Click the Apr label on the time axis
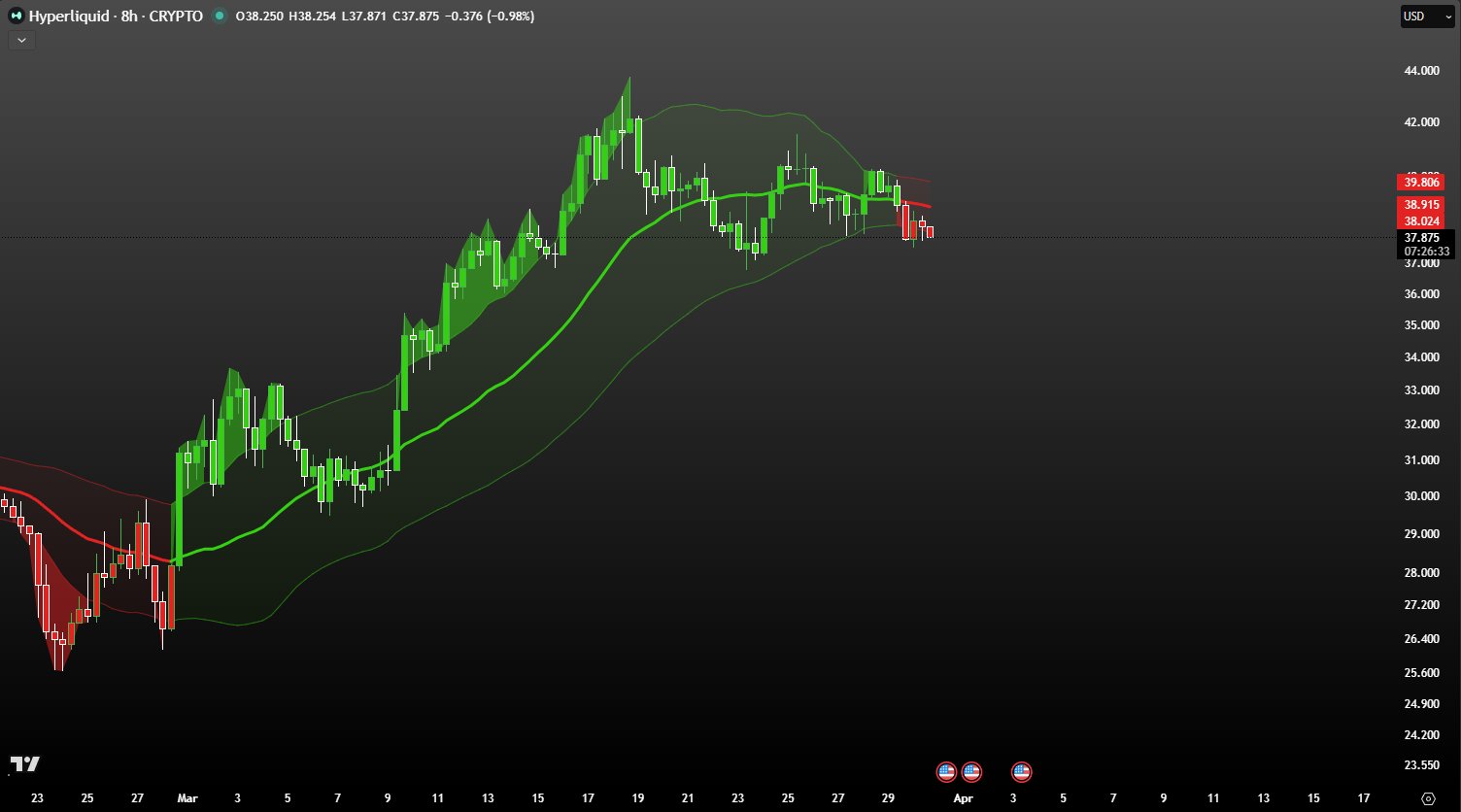The width and height of the screenshot is (1461, 812). pos(963,798)
